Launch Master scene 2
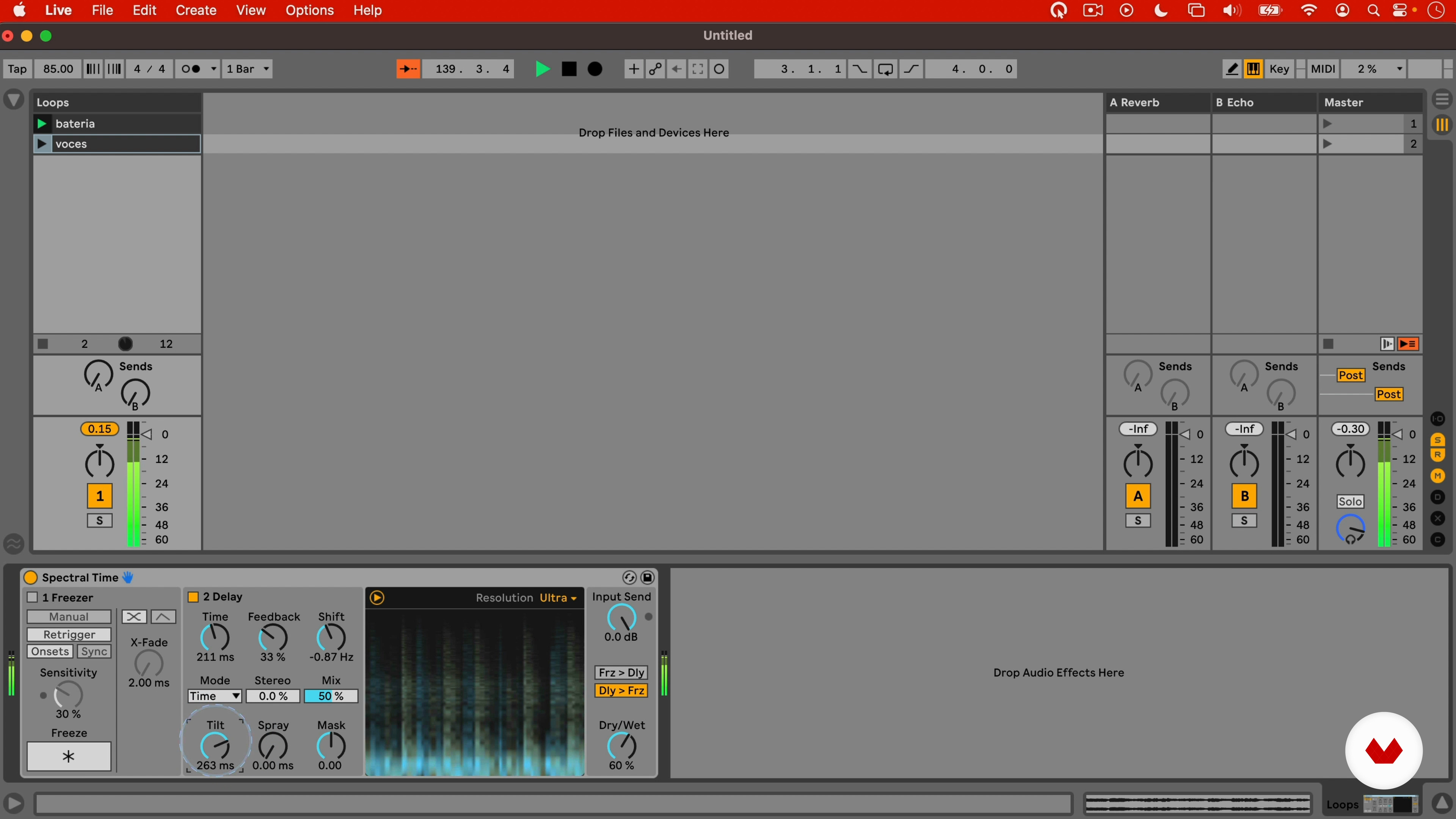Image resolution: width=1456 pixels, height=819 pixels. pos(1328,144)
